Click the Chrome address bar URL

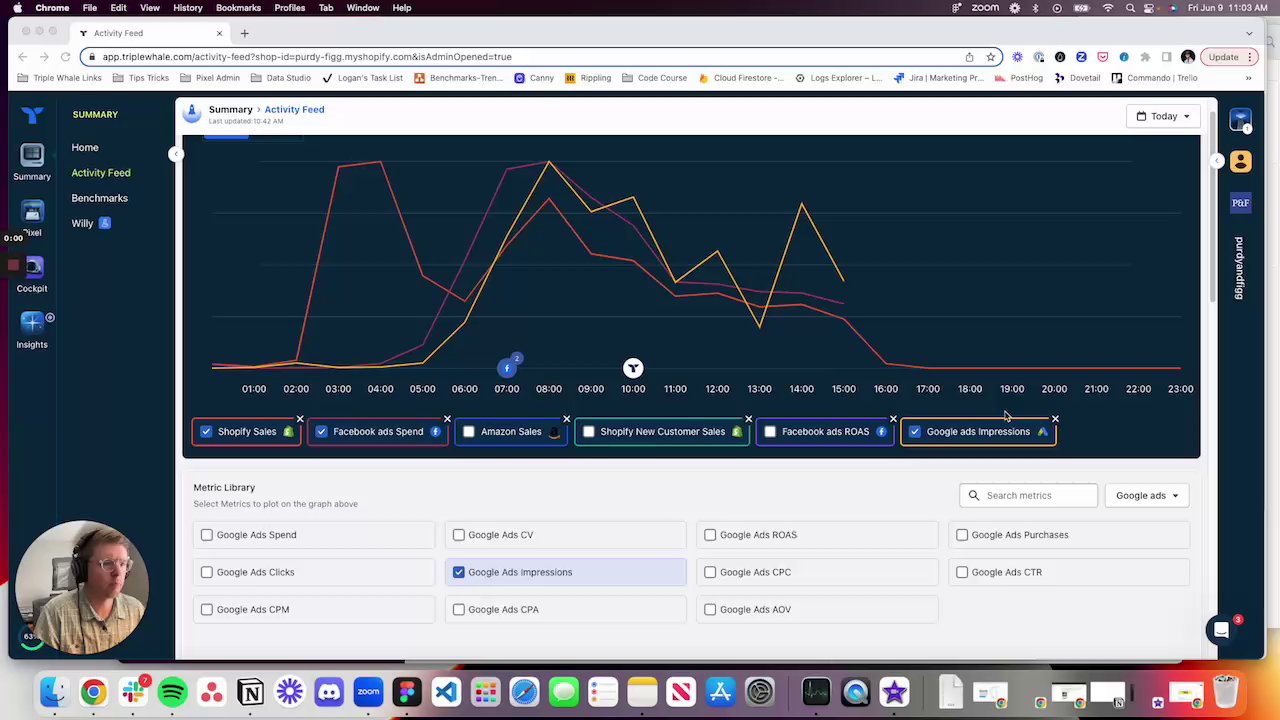coord(307,57)
